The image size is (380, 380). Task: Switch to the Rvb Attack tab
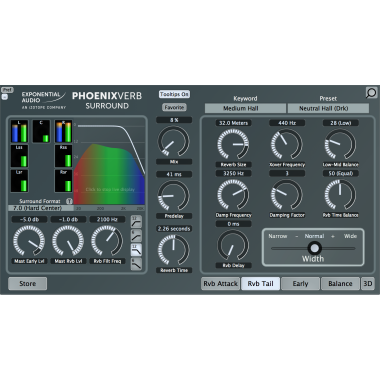pos(220,284)
